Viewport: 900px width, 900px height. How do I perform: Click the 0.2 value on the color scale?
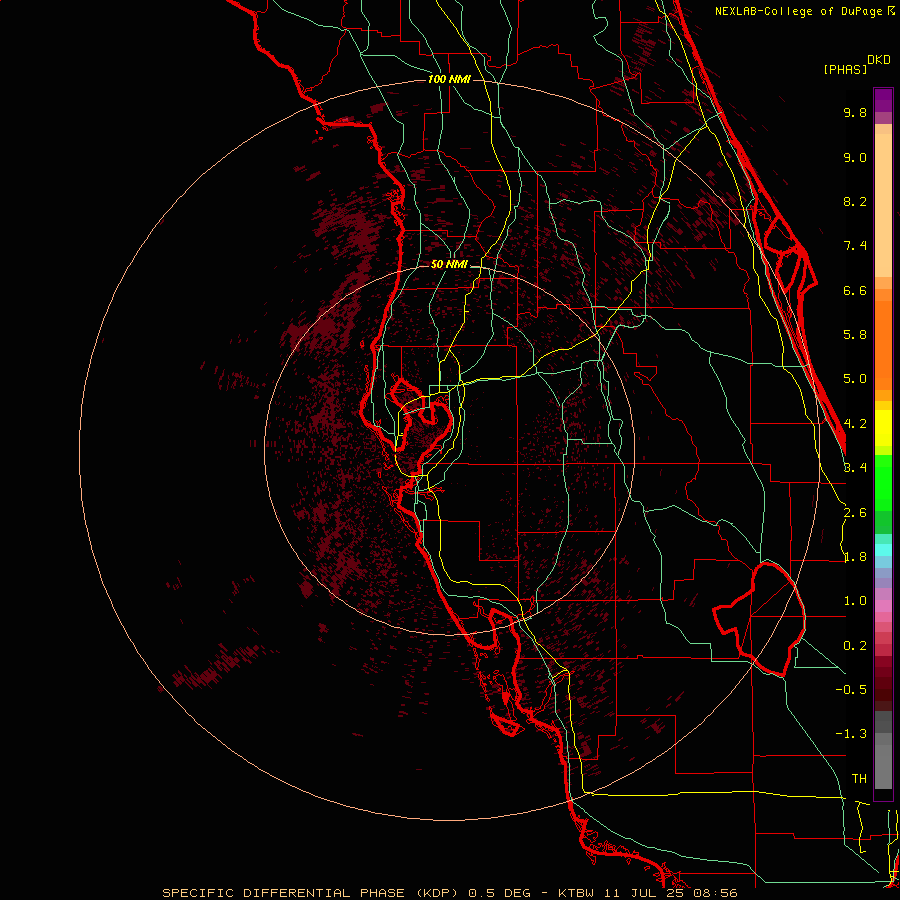[855, 646]
